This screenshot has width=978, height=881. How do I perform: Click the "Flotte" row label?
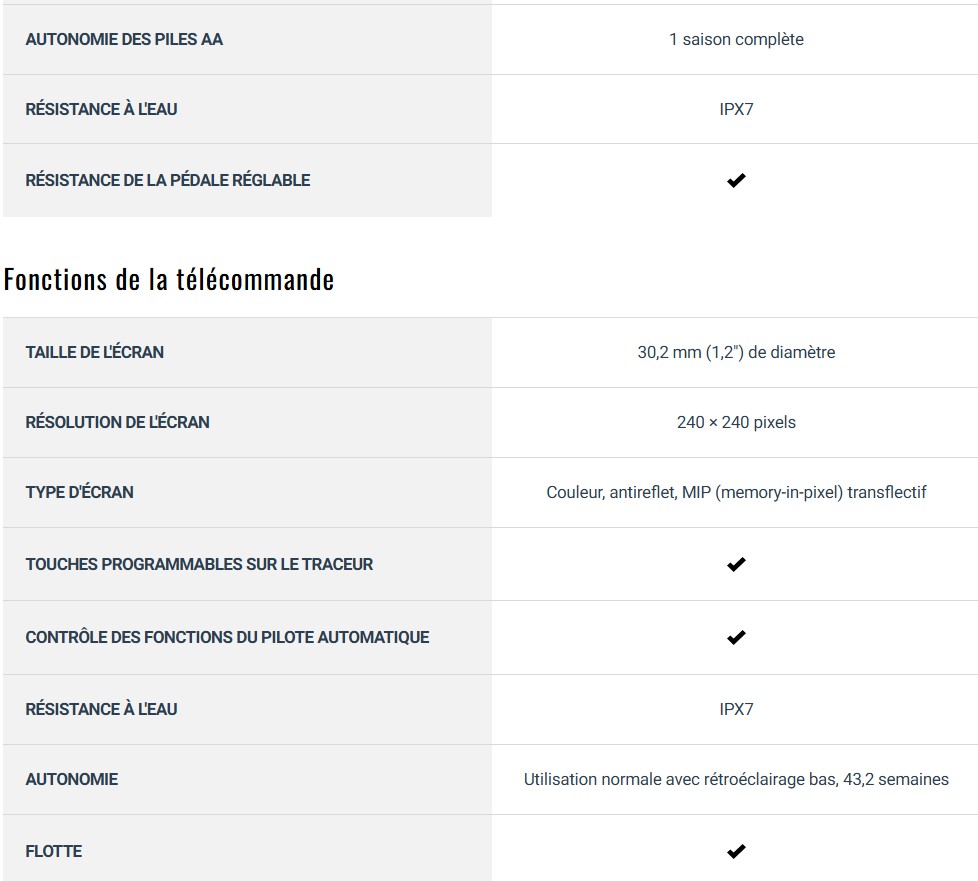tap(54, 851)
